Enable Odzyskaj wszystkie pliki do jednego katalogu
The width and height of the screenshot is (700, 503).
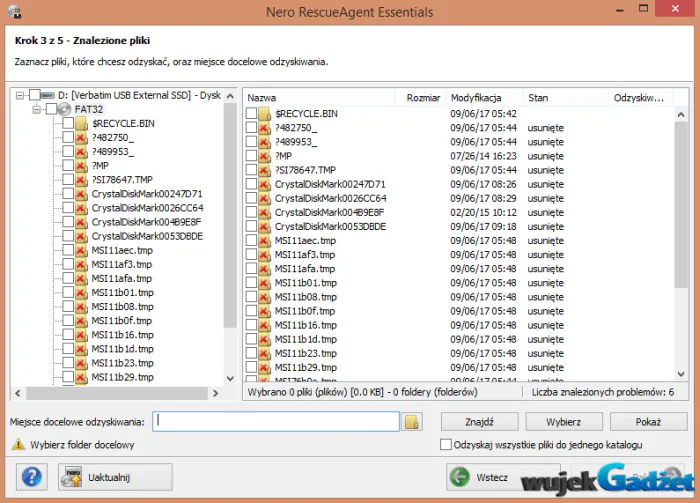click(x=446, y=445)
